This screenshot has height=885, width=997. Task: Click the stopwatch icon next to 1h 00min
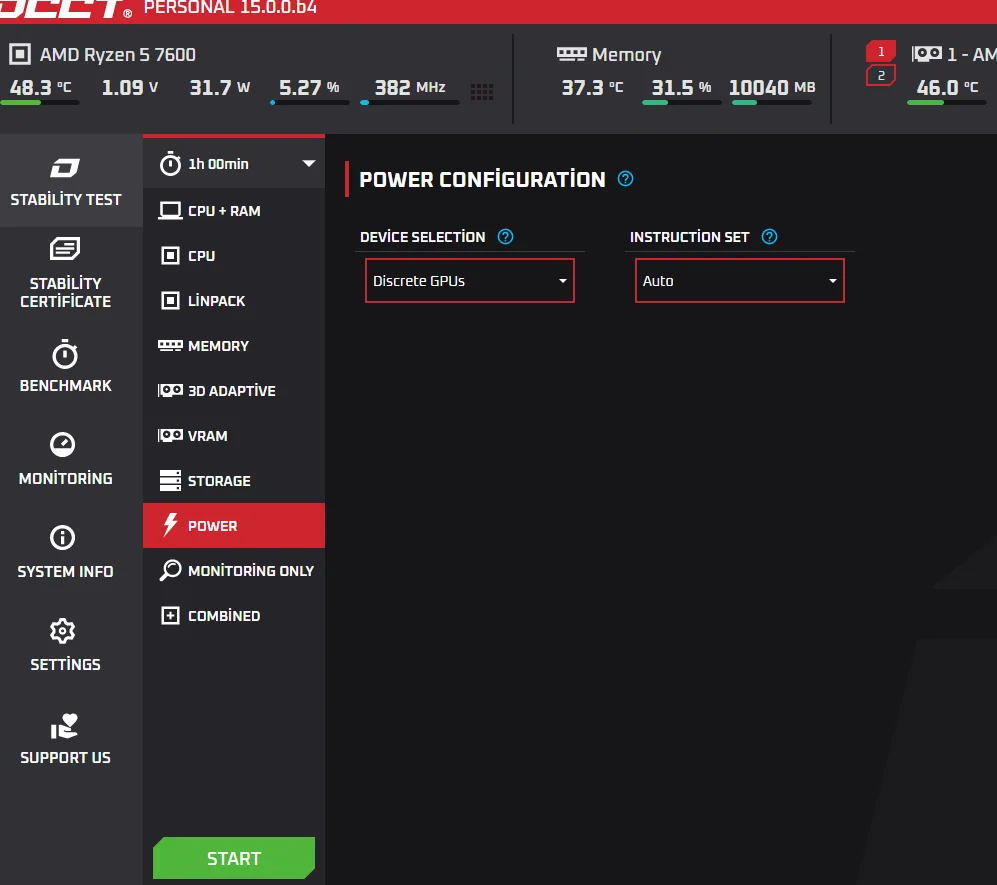pos(170,163)
